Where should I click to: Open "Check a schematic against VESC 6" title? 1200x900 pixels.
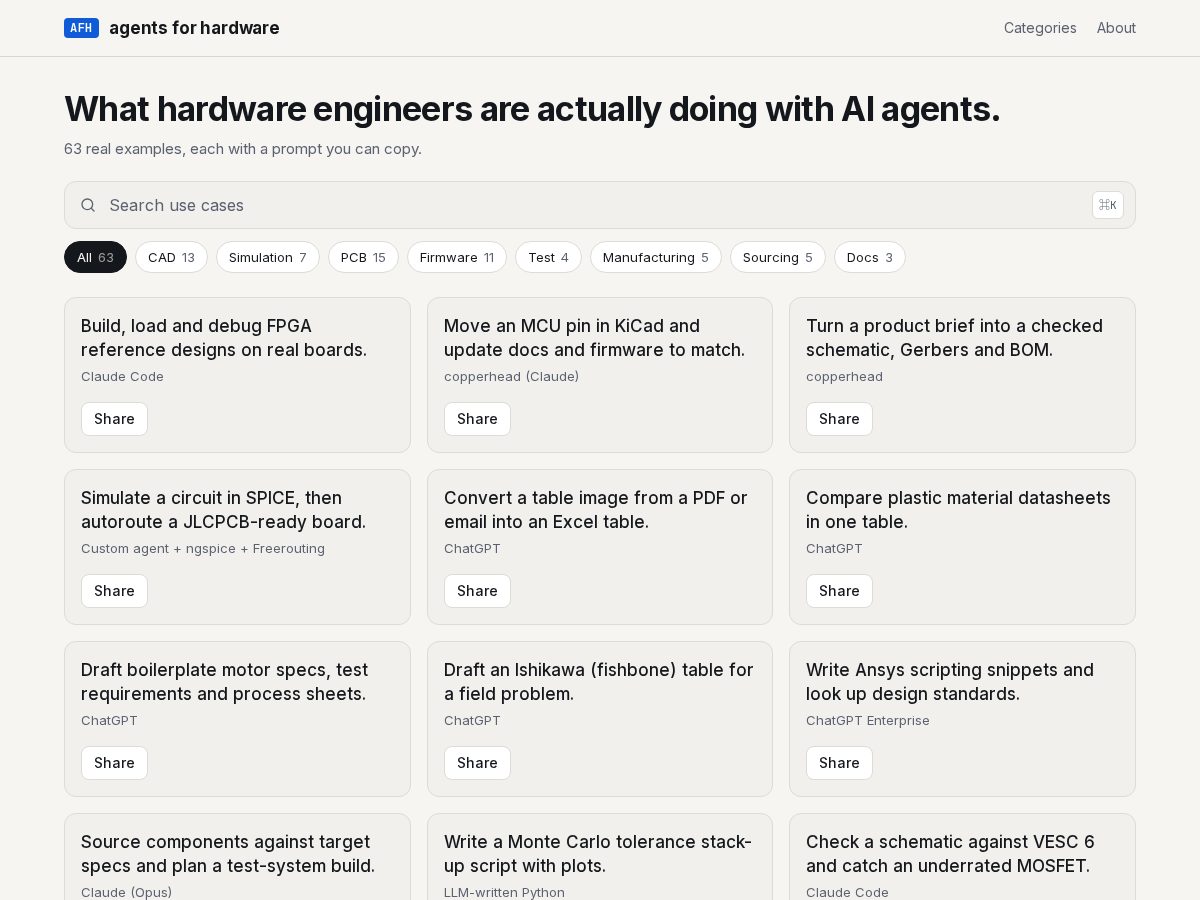point(950,854)
